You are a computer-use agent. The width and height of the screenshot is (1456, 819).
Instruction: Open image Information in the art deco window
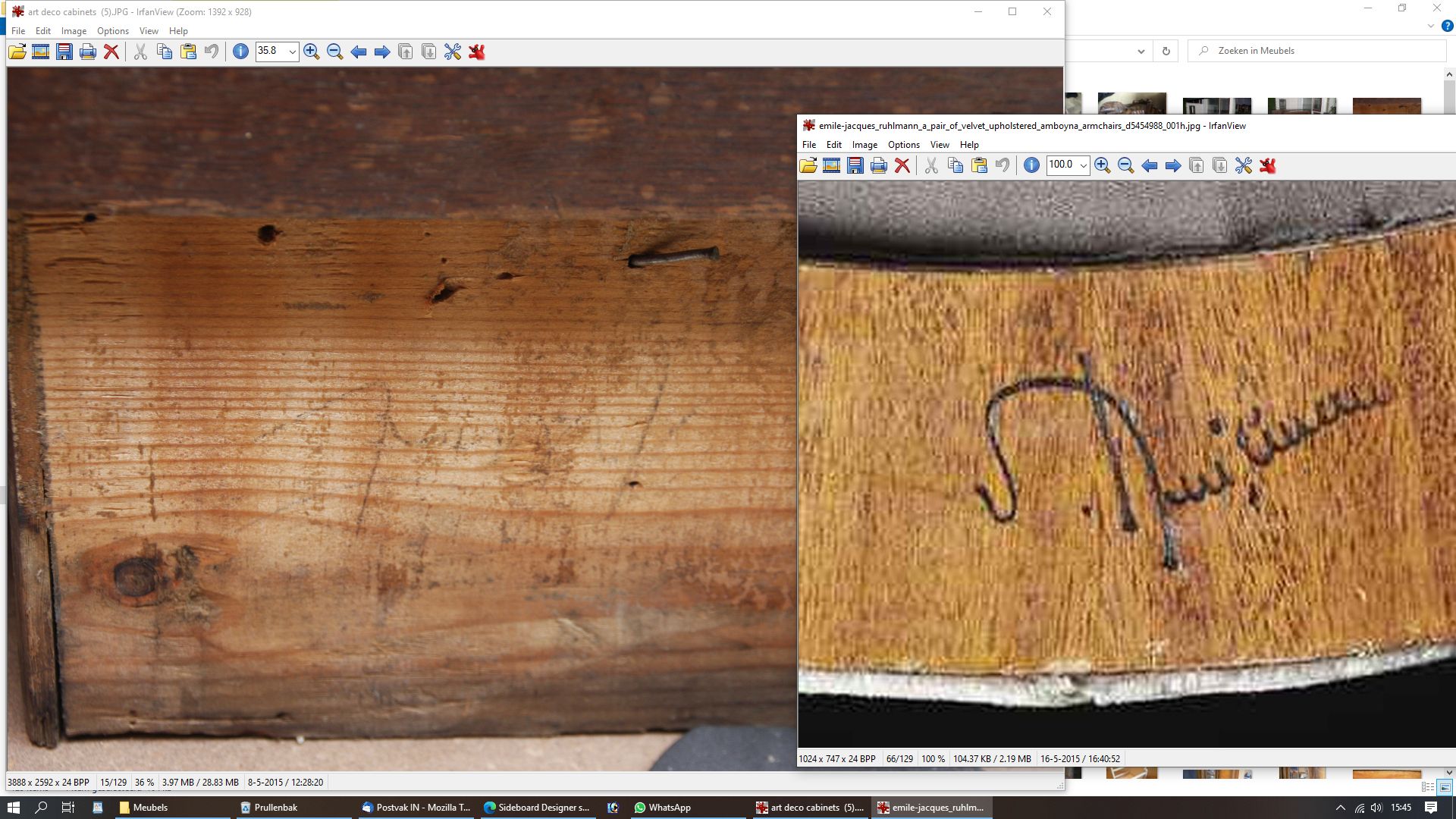240,52
